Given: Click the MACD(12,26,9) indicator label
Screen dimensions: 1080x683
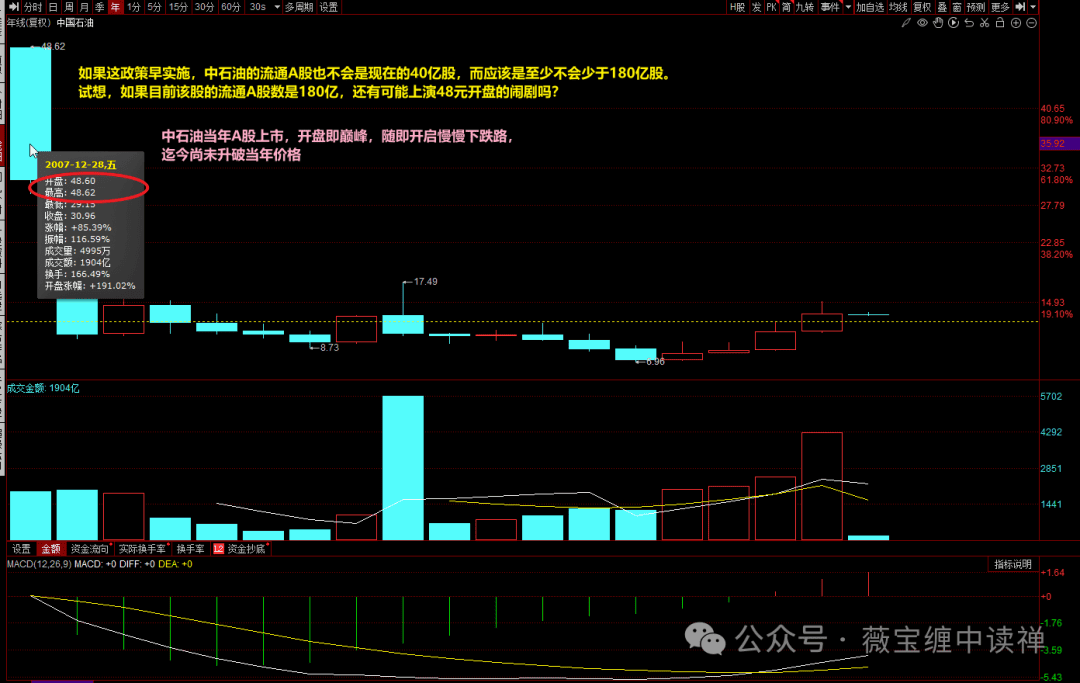Looking at the screenshot, I should coord(39,564).
